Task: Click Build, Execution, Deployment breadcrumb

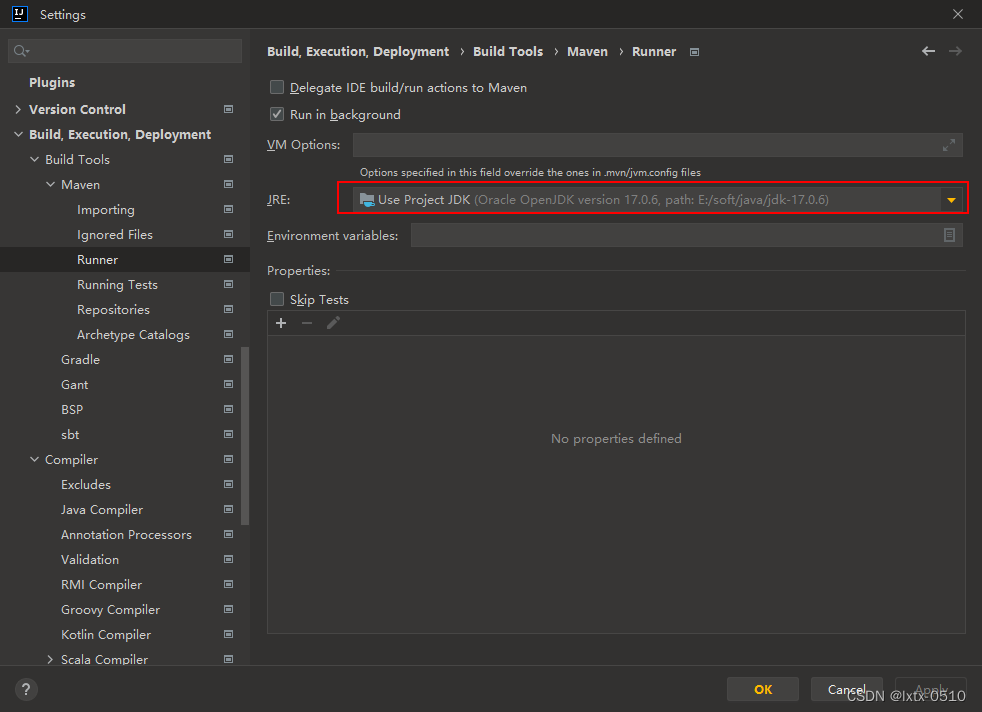Action: (358, 51)
